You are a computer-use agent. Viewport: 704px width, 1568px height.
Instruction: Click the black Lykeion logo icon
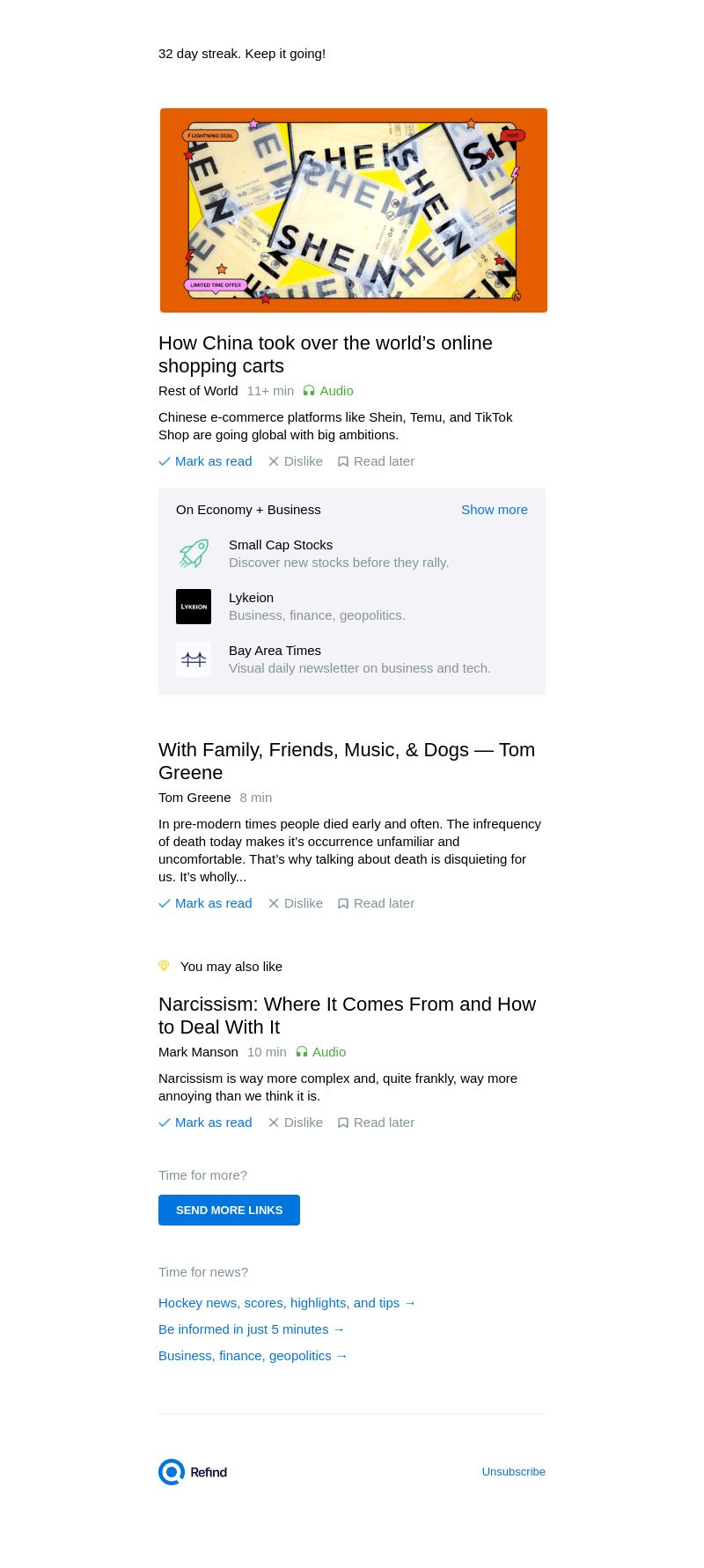click(x=194, y=607)
